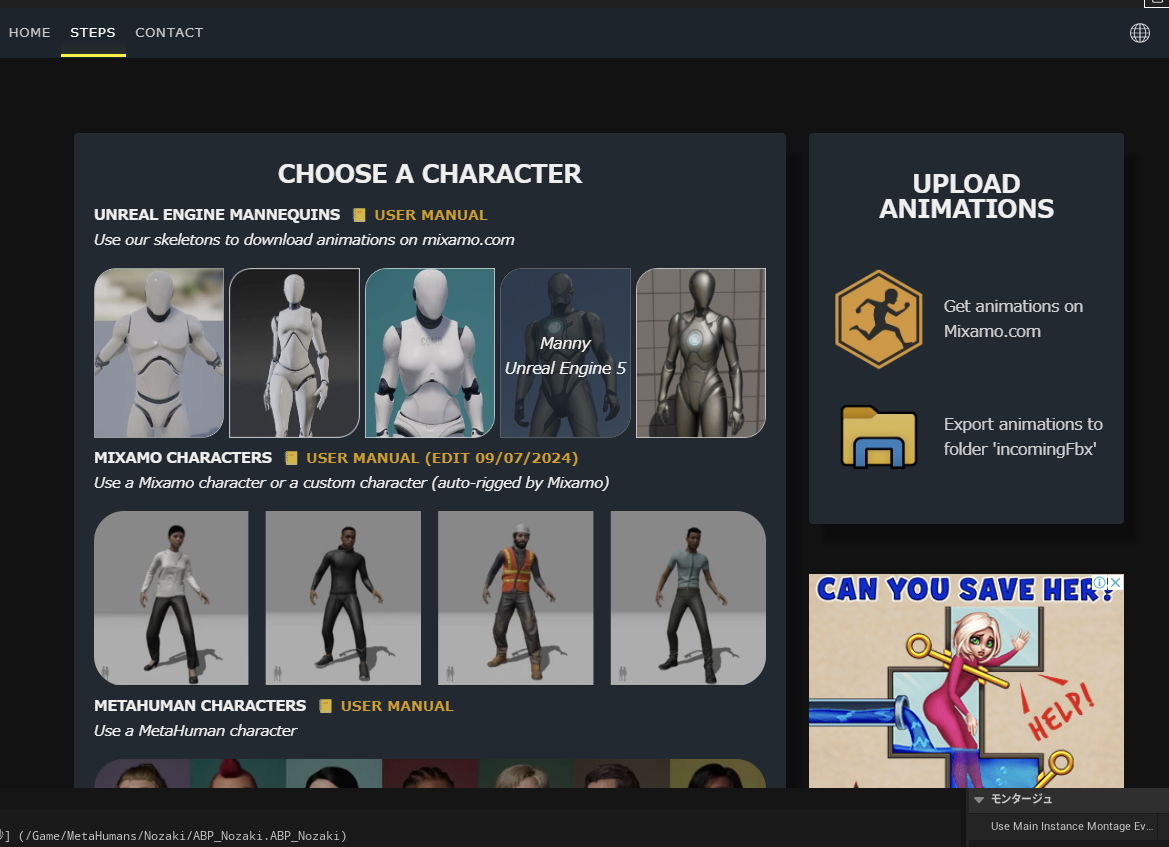Select Mixamo character with orange safety vest
The height and width of the screenshot is (847, 1169).
(x=515, y=598)
